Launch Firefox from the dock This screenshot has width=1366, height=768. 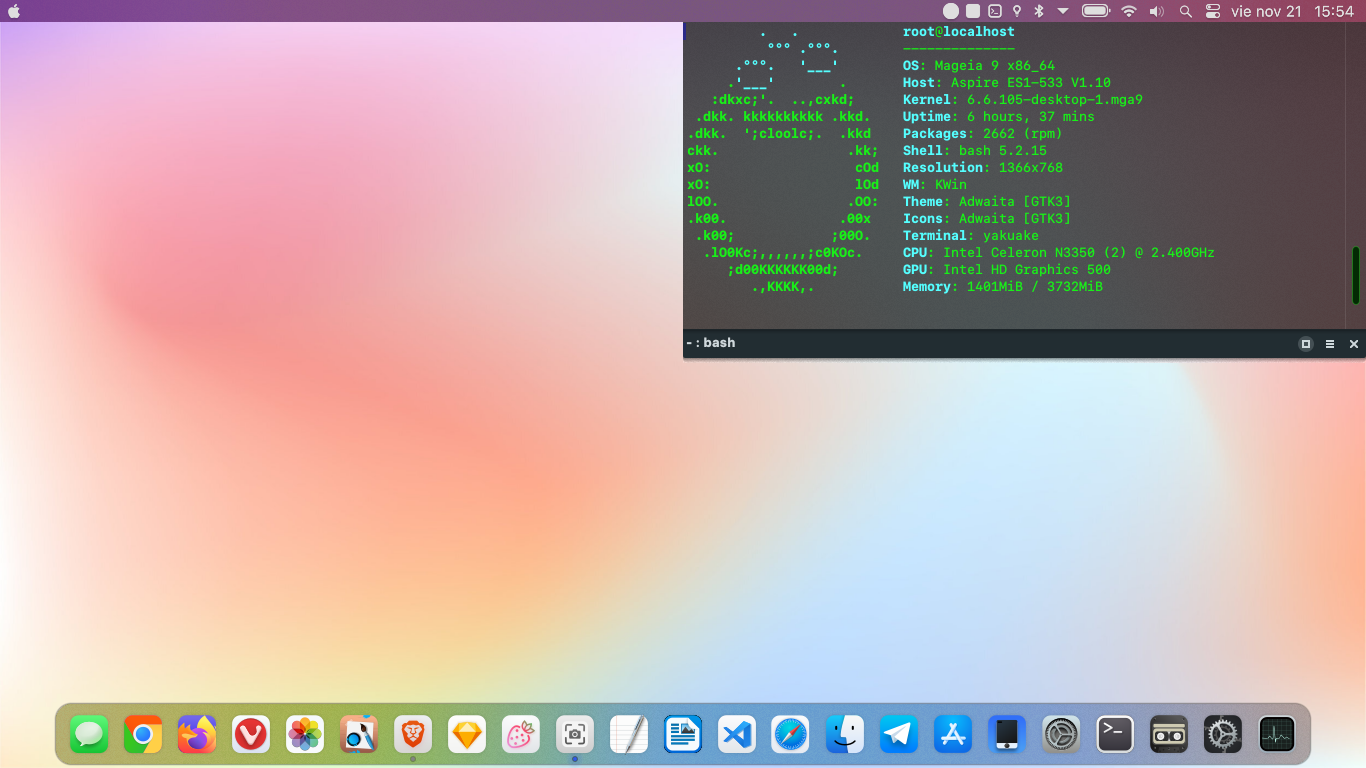[x=197, y=735]
